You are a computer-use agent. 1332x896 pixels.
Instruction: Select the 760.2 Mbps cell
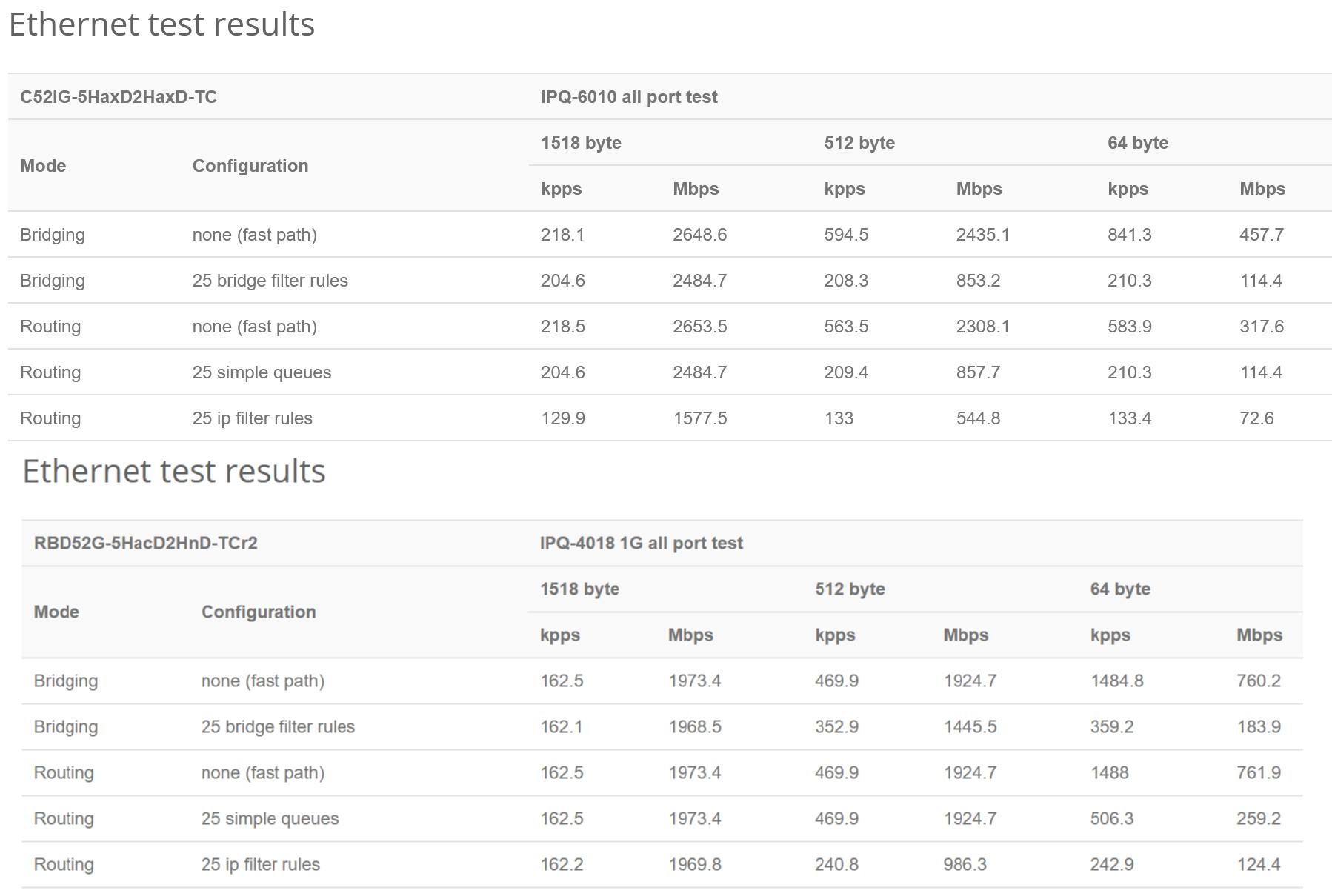[x=1258, y=681]
